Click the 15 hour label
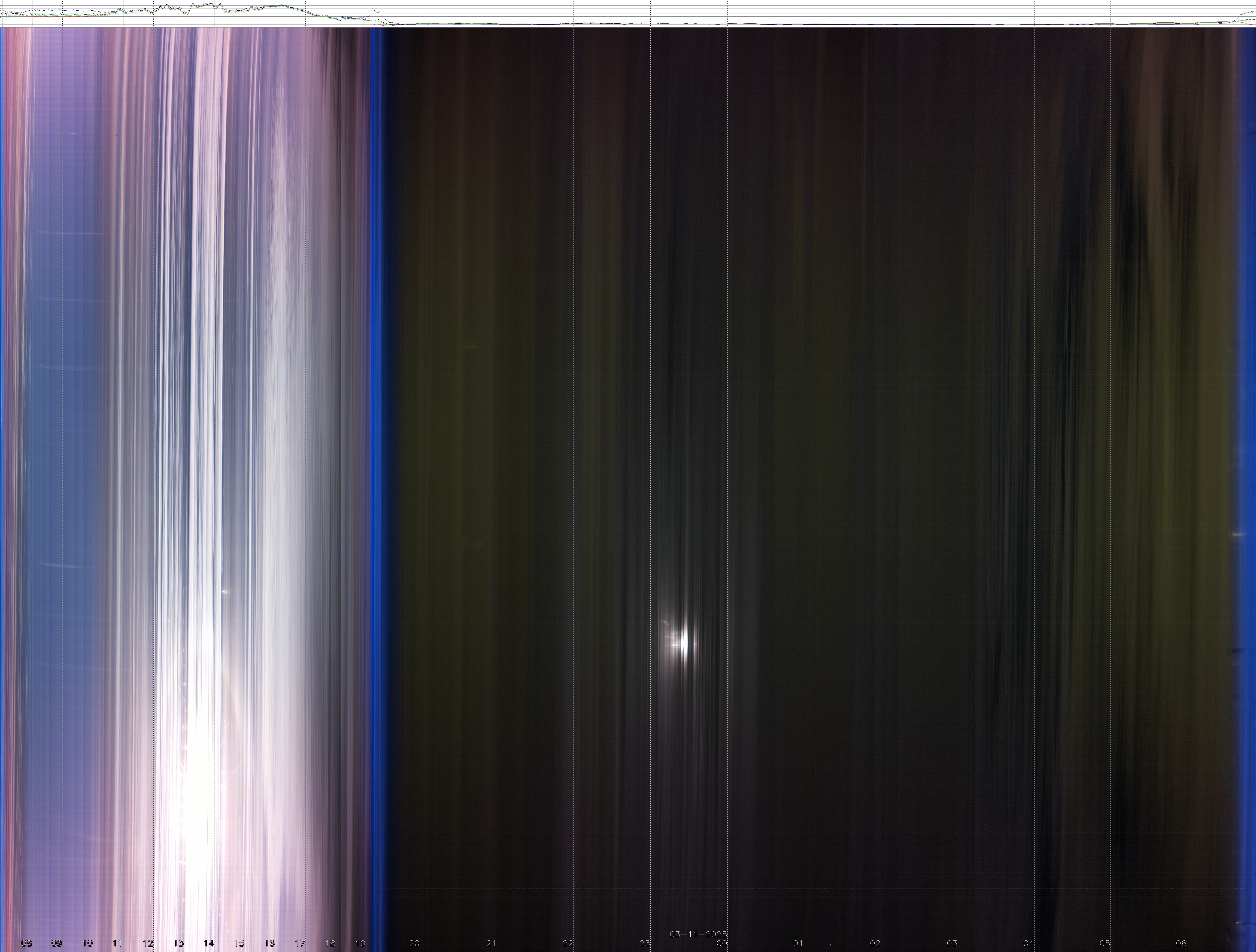 [239, 944]
